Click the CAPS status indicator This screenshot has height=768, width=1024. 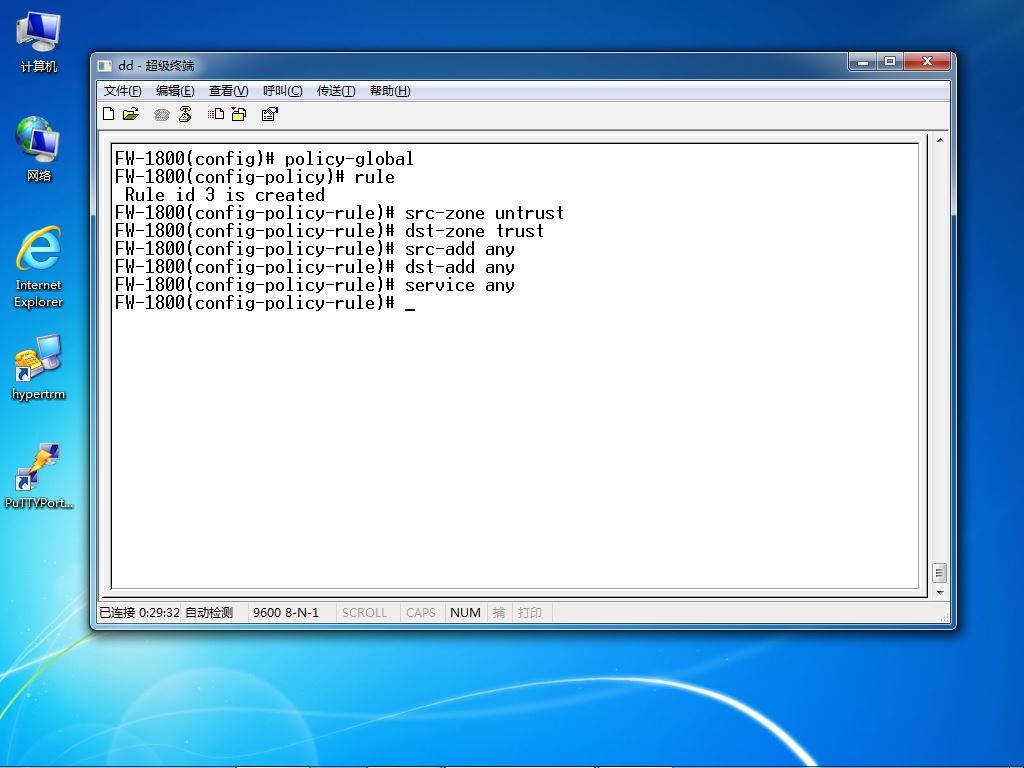421,613
